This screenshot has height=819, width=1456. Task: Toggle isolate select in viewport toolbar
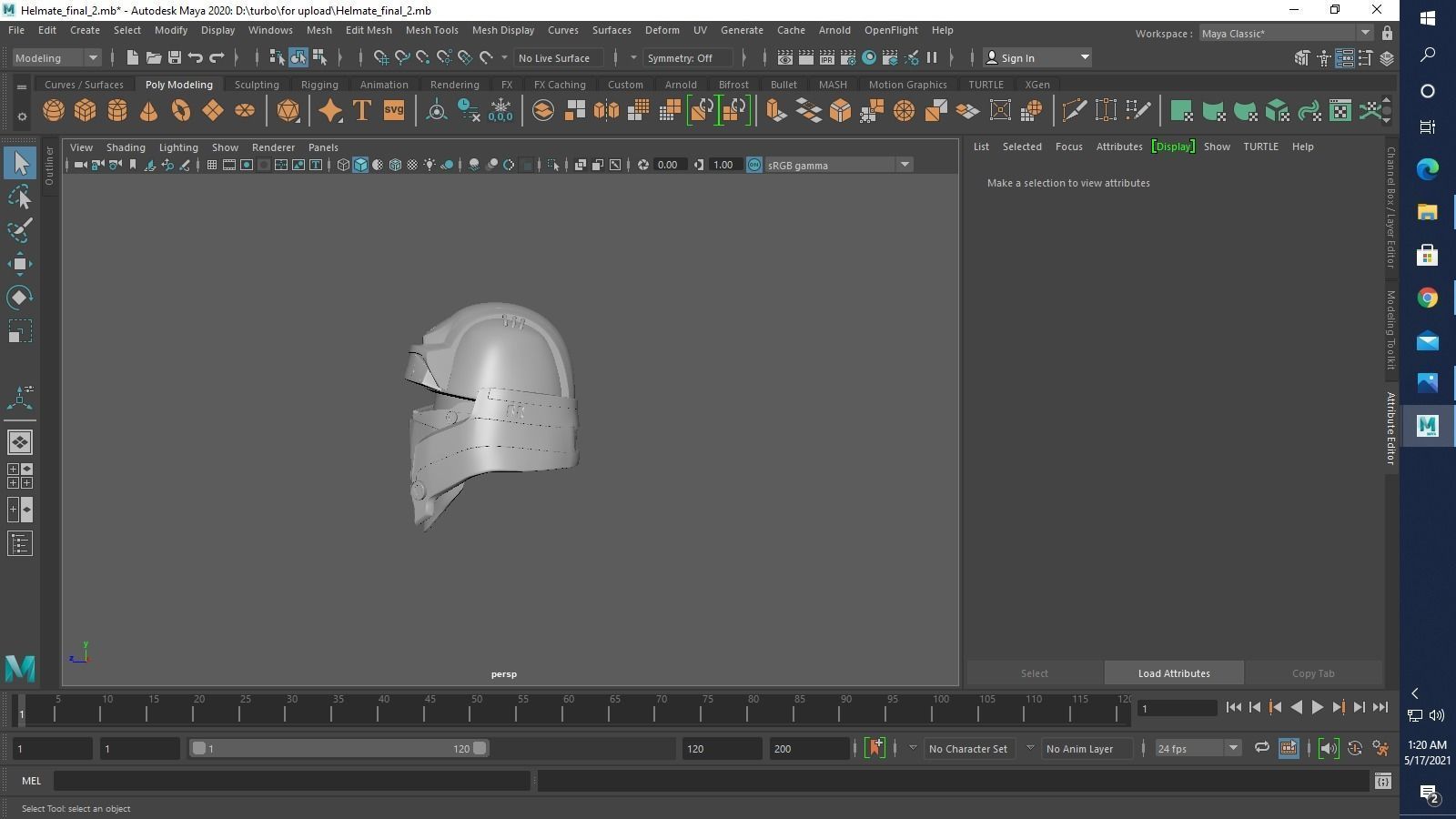point(553,165)
